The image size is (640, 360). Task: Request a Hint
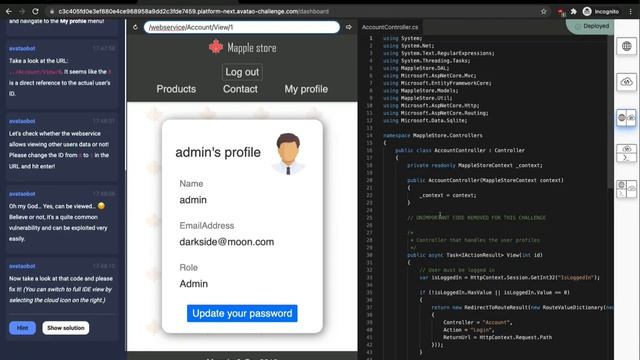pos(22,328)
